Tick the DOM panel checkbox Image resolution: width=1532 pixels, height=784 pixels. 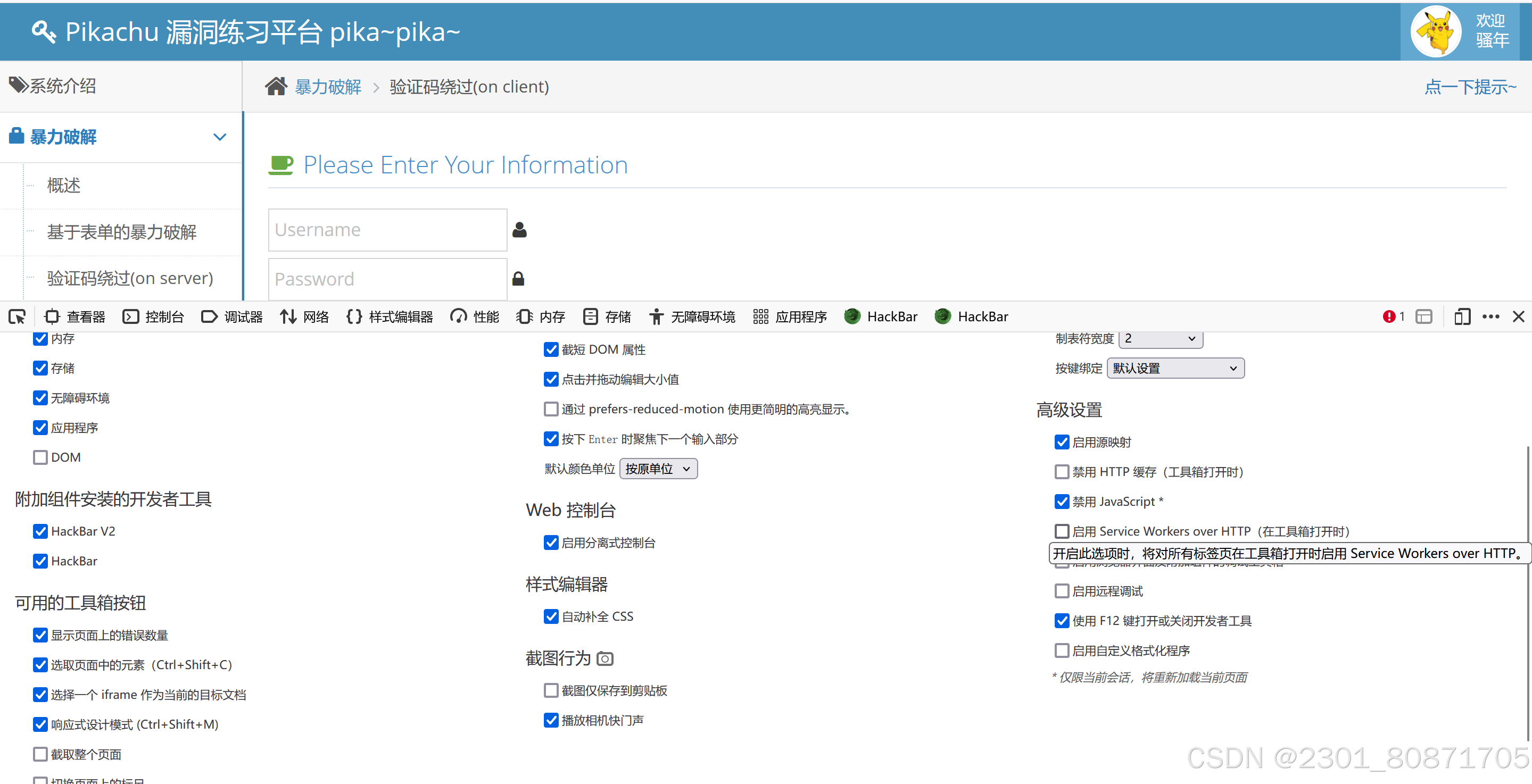(40, 457)
